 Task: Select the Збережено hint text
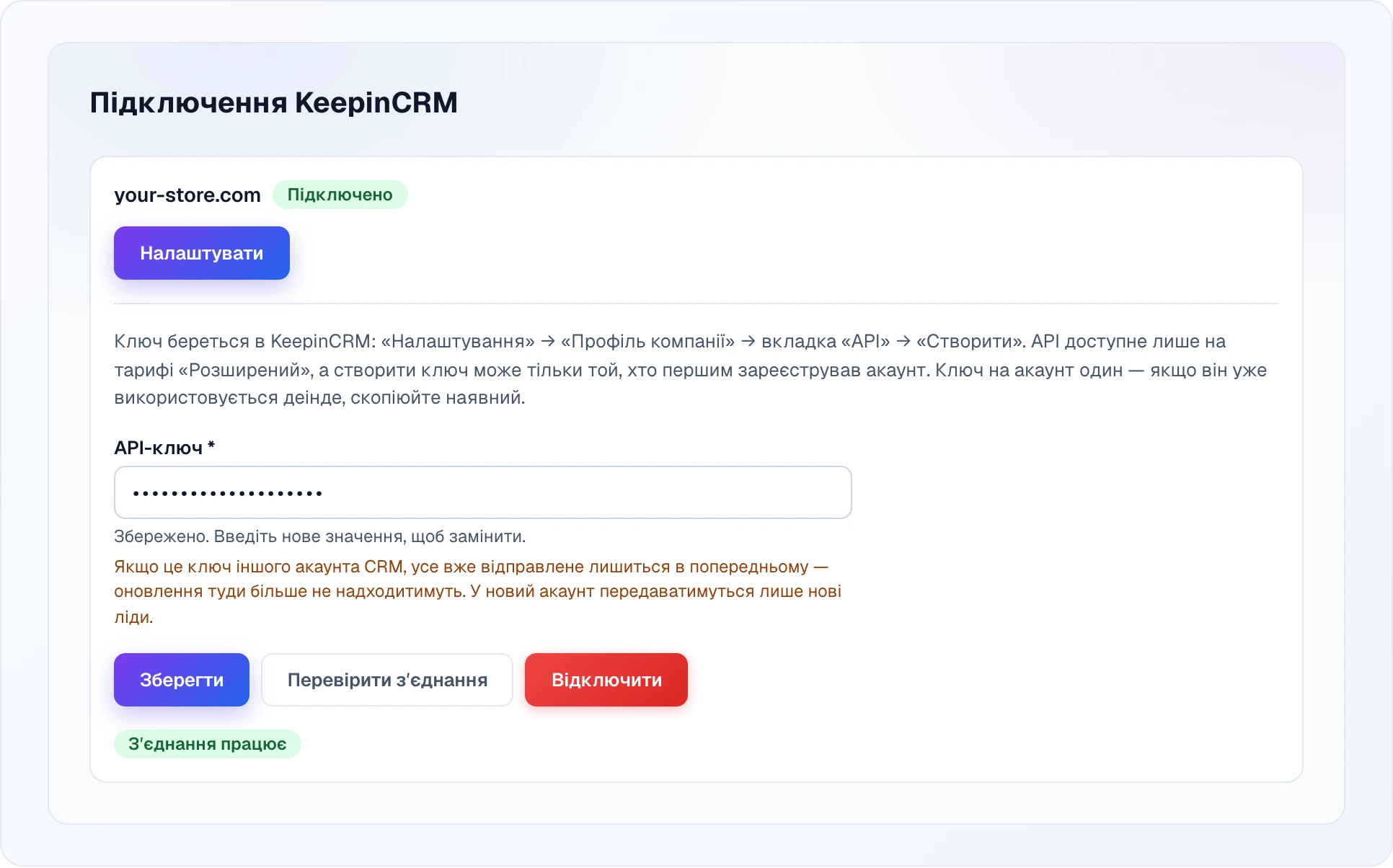pos(320,536)
